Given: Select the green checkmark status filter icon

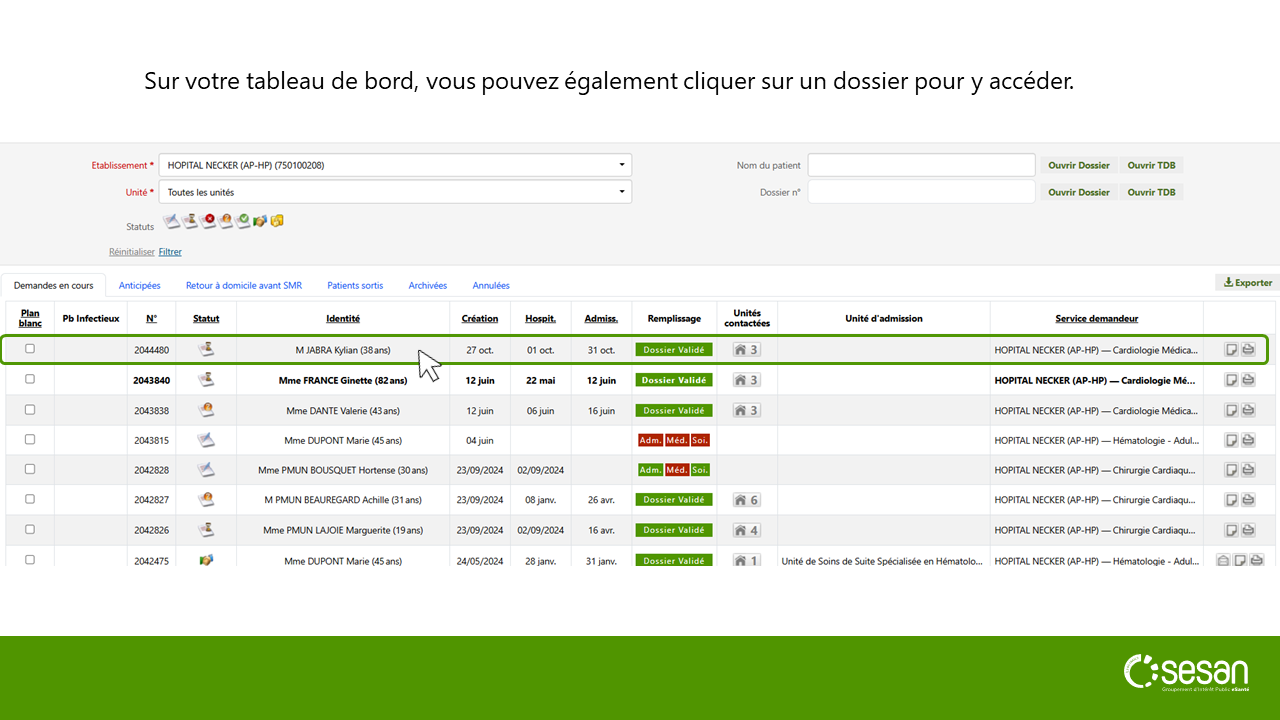Looking at the screenshot, I should coord(243,221).
